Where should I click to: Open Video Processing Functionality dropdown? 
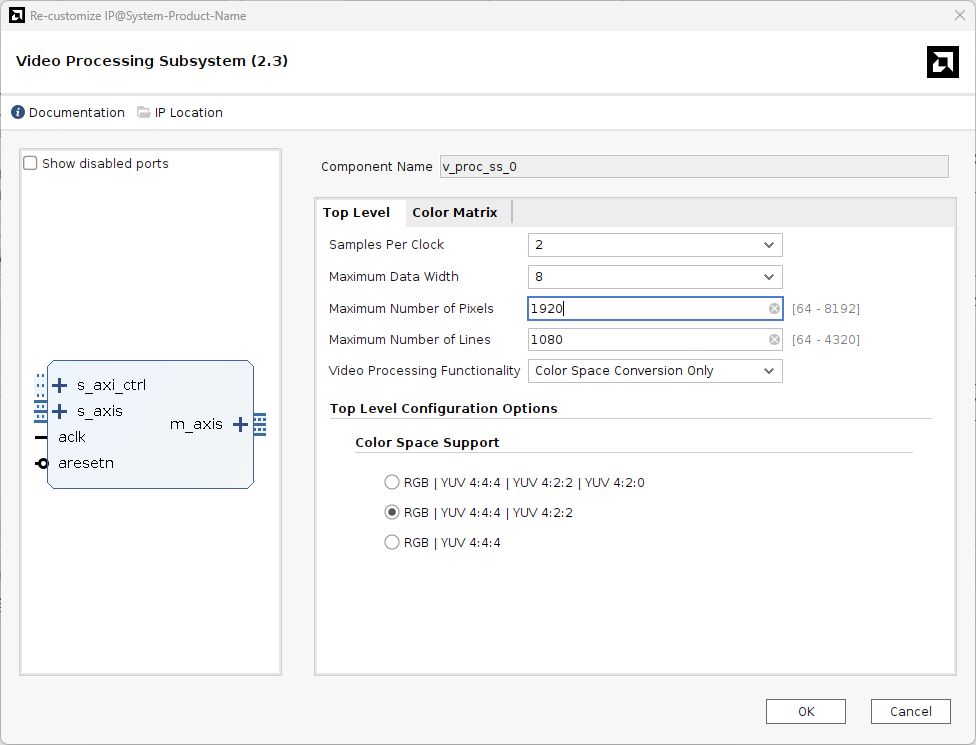(655, 371)
